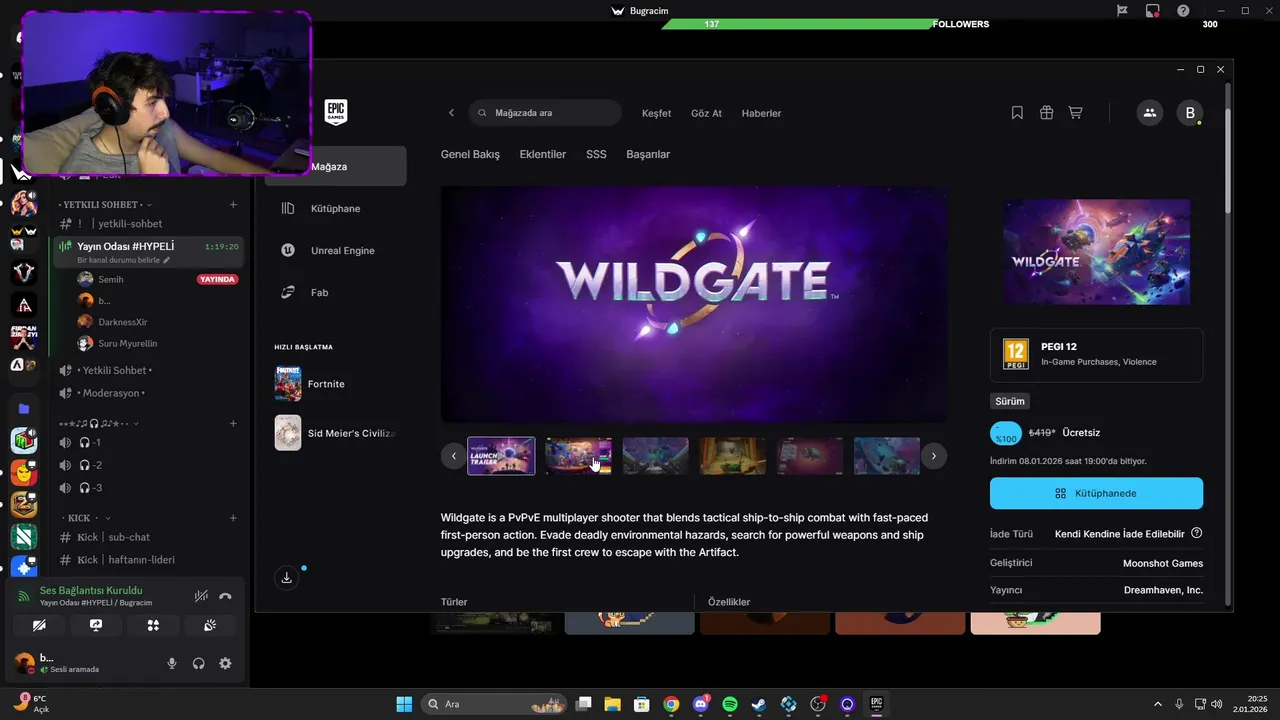This screenshot has height=720, width=1280.
Task: Open Discord user settings gear
Action: pyautogui.click(x=225, y=663)
